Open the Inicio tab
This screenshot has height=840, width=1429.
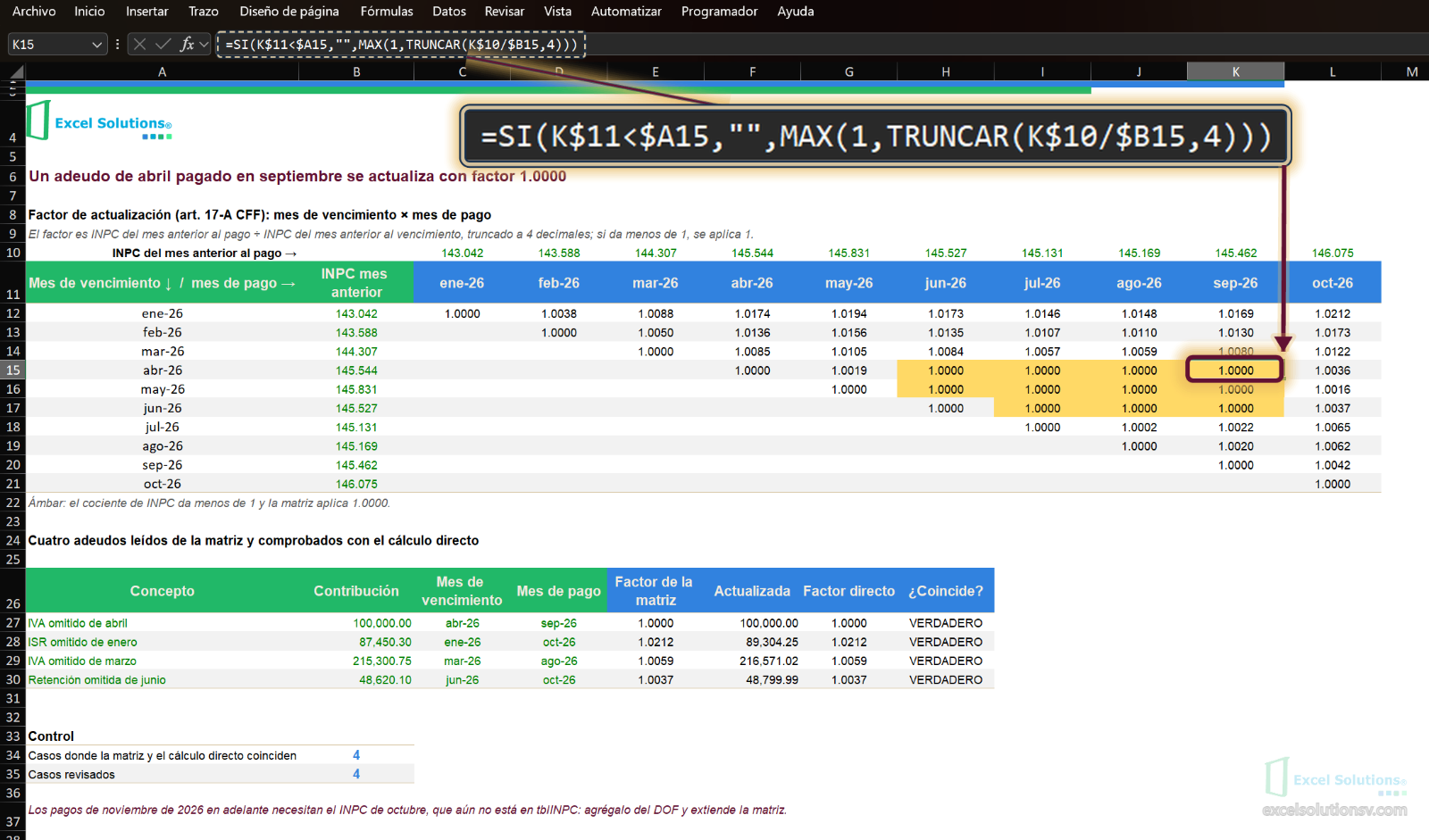(89, 12)
